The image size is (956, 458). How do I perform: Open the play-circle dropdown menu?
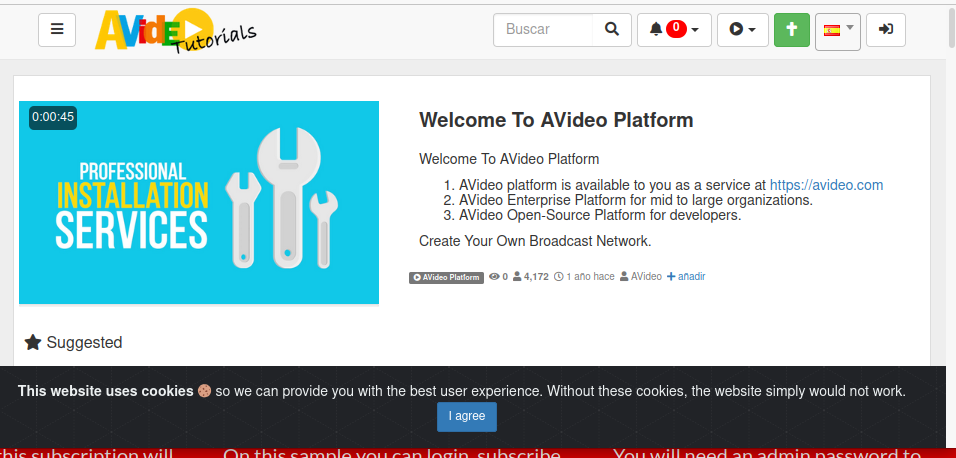click(743, 29)
